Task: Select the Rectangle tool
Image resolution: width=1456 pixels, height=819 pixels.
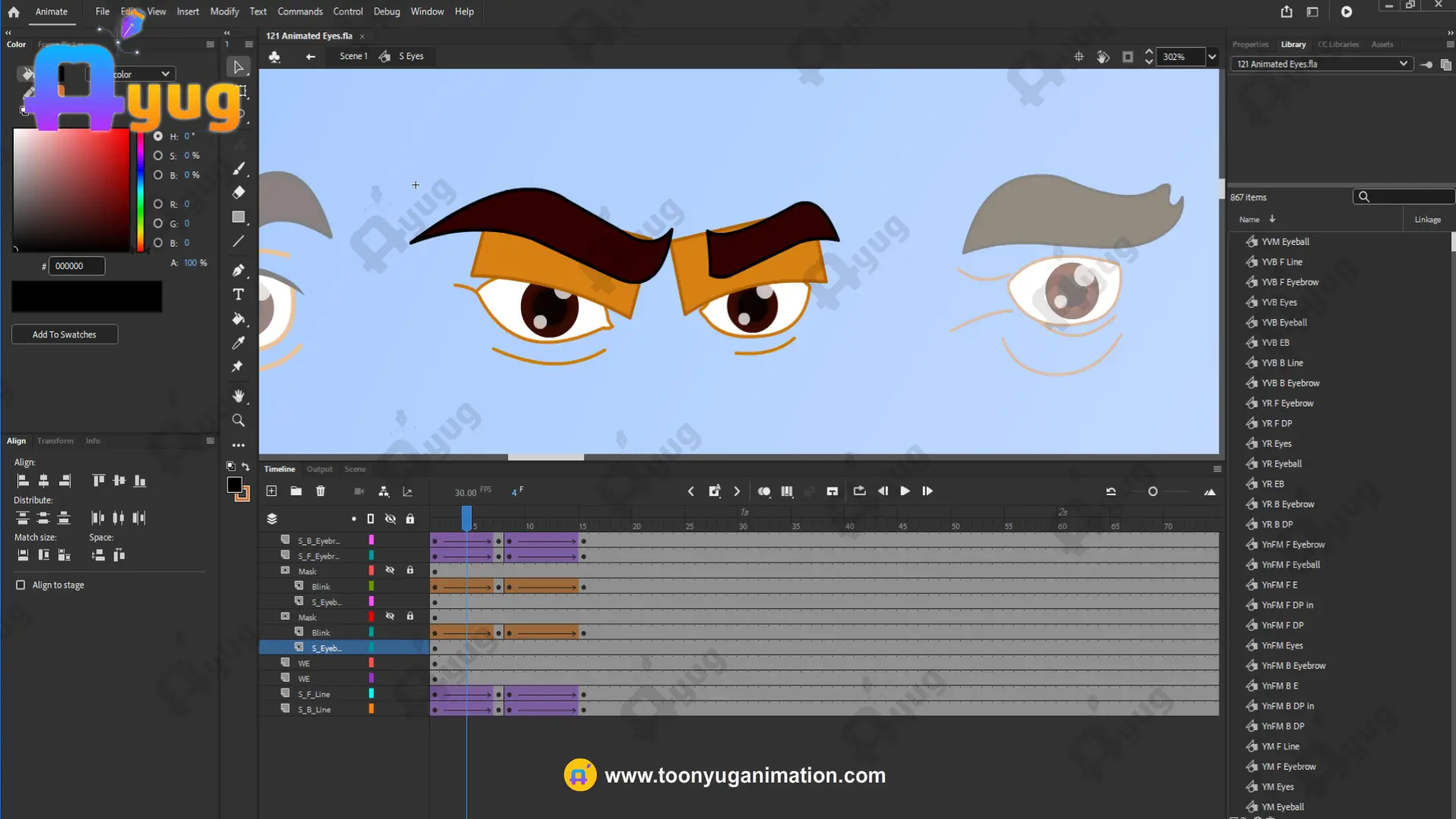Action: point(238,217)
